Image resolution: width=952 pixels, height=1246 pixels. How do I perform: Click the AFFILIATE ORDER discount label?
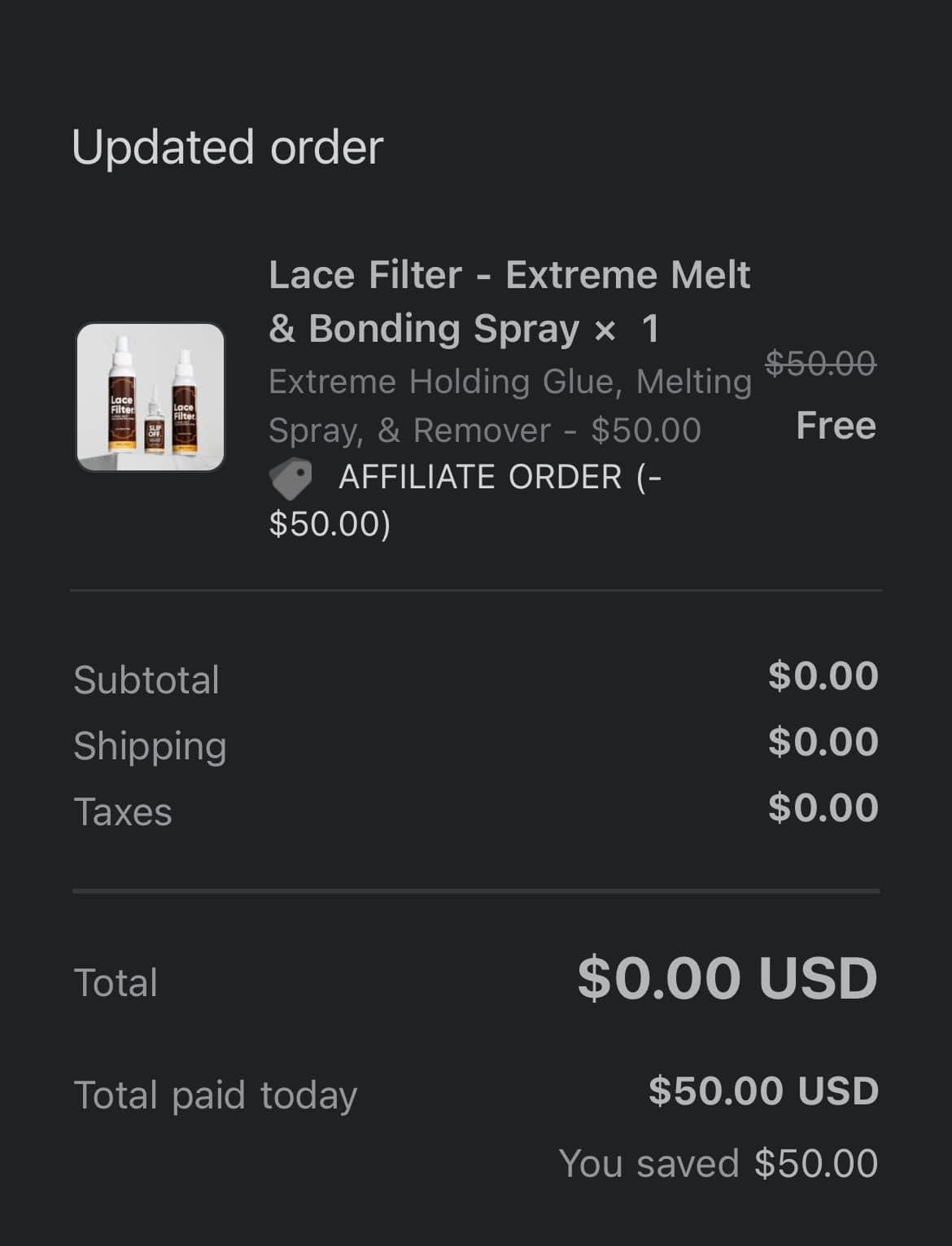coord(465,500)
